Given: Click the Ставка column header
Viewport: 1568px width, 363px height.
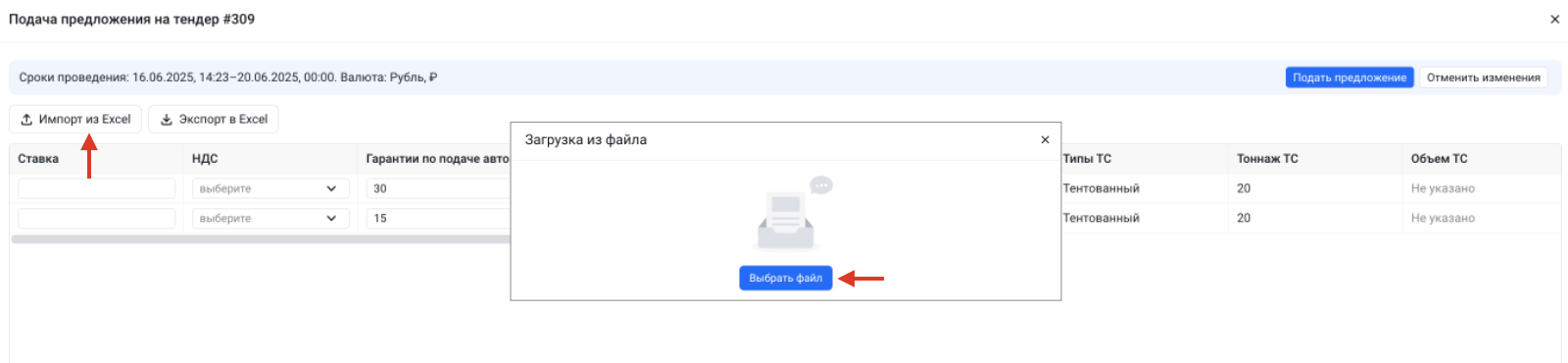Looking at the screenshot, I should tap(38, 159).
